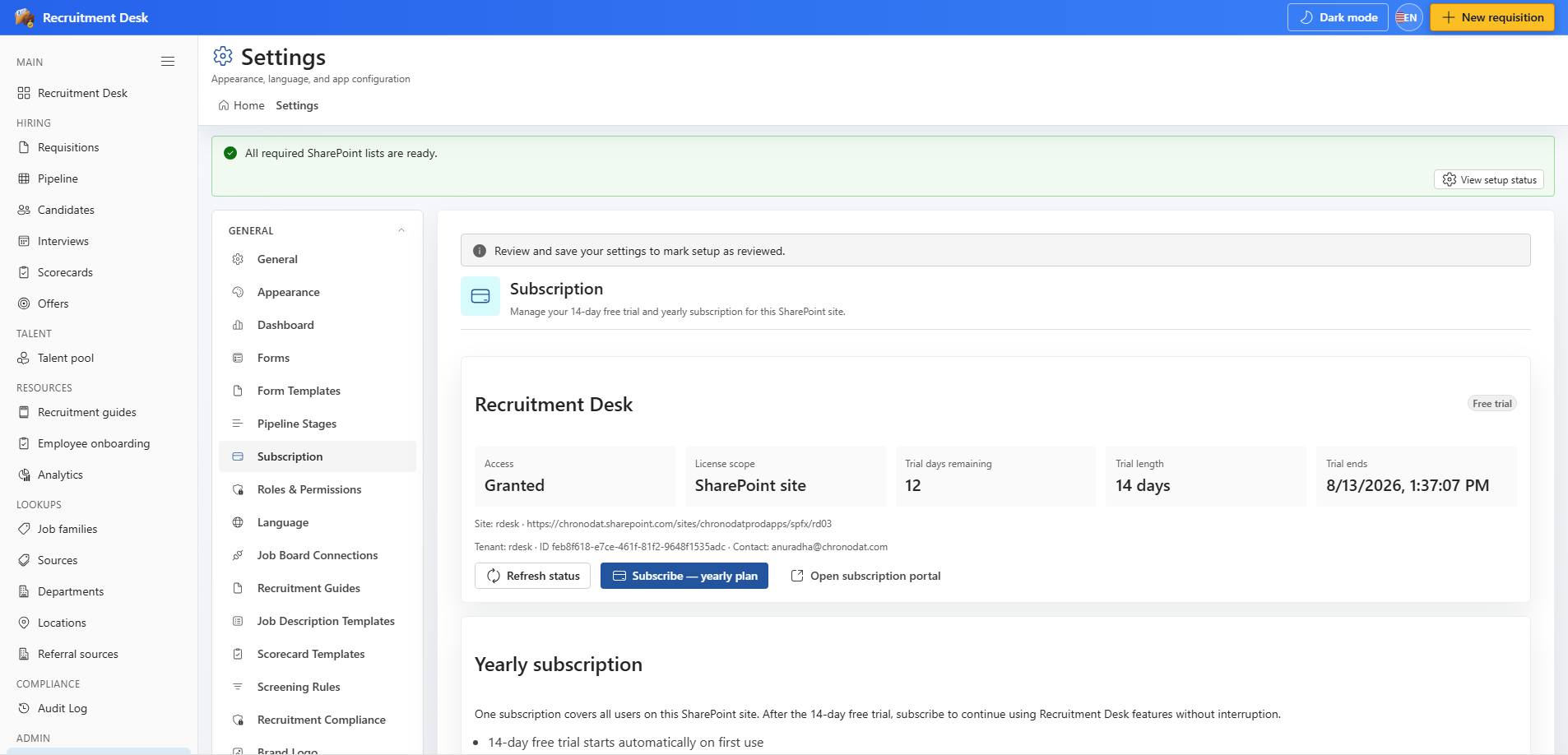Image resolution: width=1568 pixels, height=755 pixels.
Task: Navigate to Home in the breadcrumb
Action: pos(241,105)
